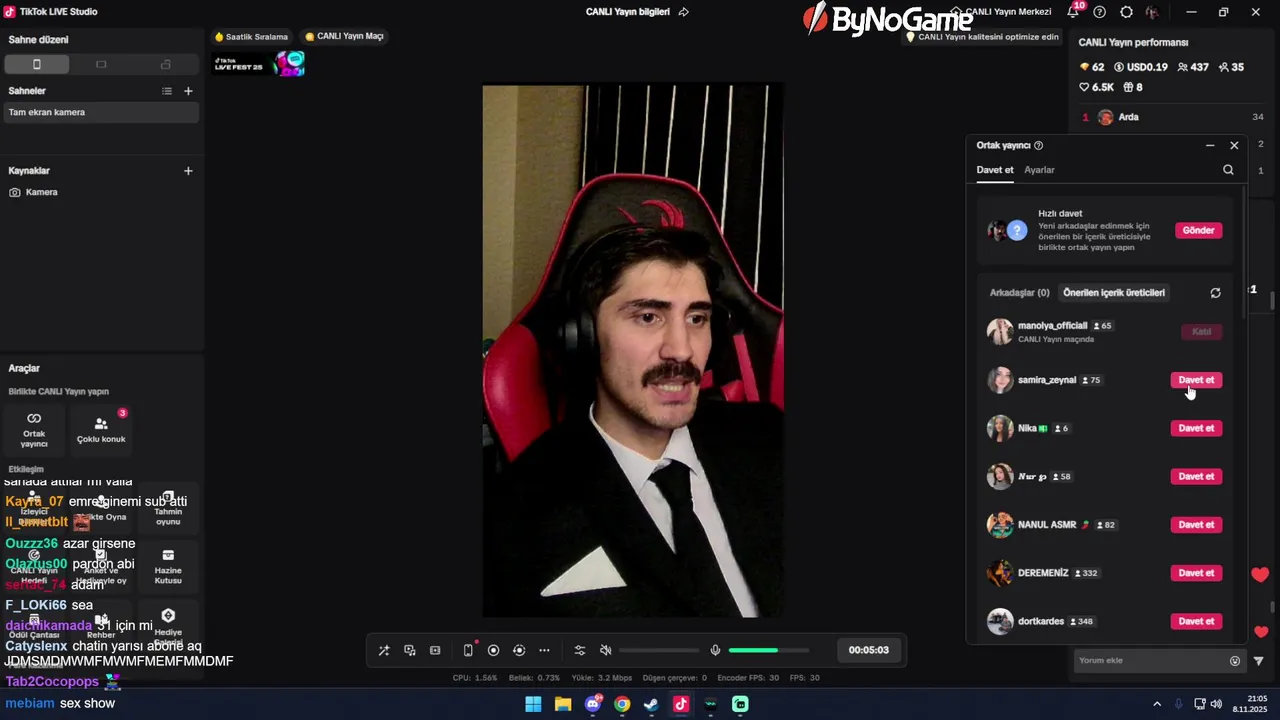1280x720 pixels.
Task: Open the share arrow next to 'CANLI Yayın bilgileri'
Action: tap(684, 12)
